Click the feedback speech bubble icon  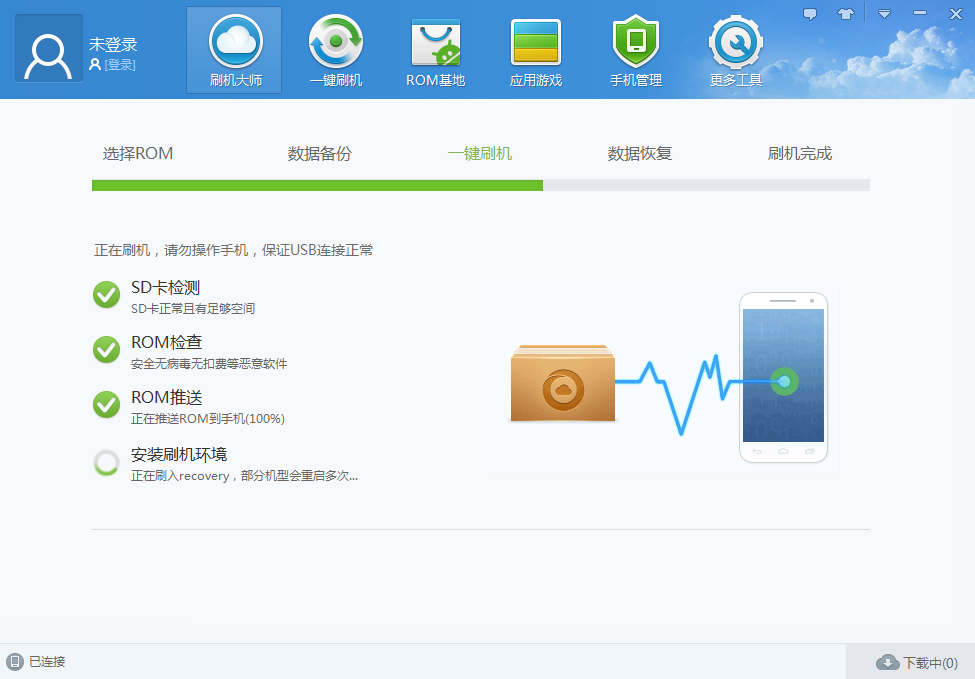(x=810, y=14)
